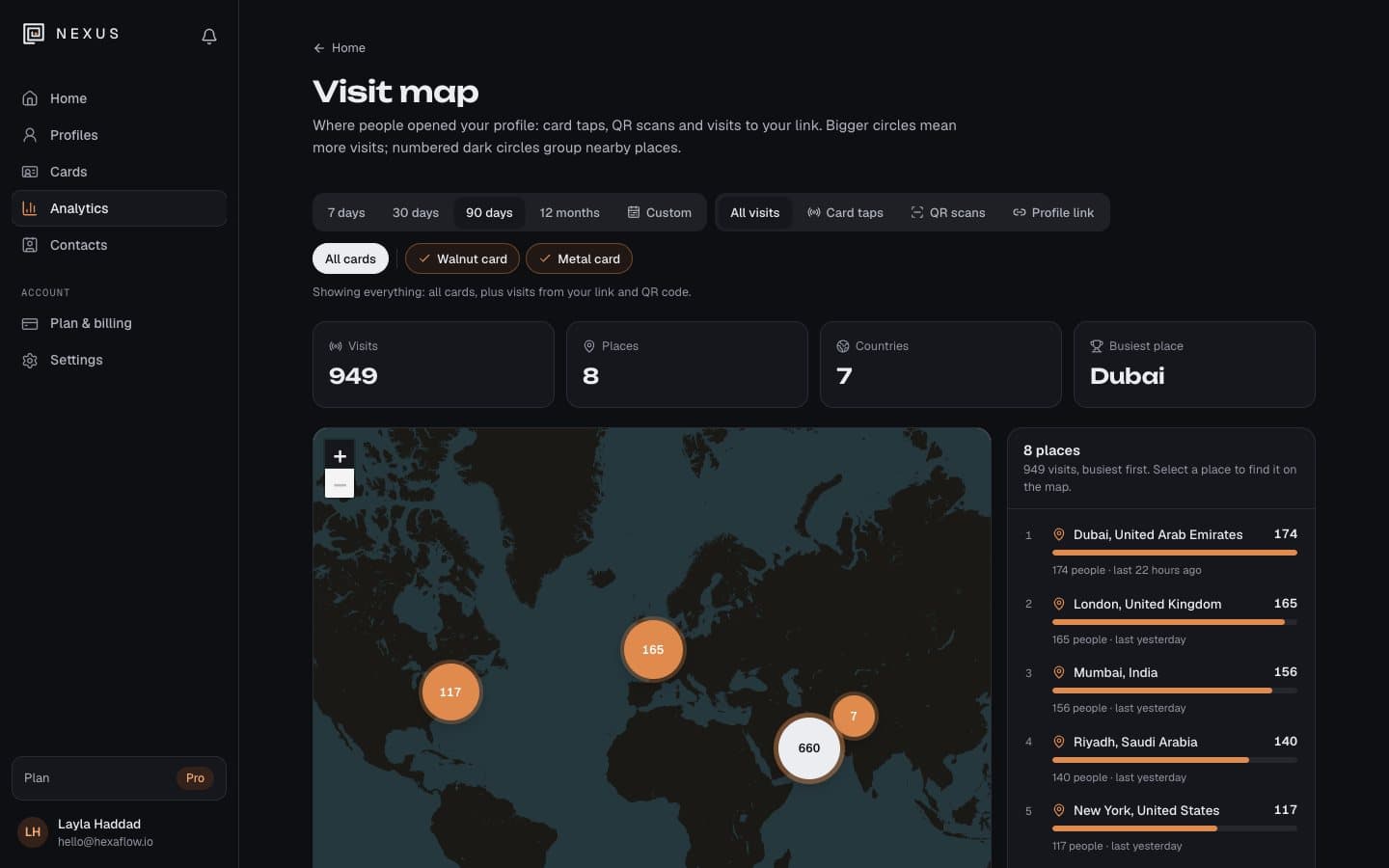Screen dimensions: 1389x868
Task: Click the 660 cluster circle
Action: click(x=809, y=747)
